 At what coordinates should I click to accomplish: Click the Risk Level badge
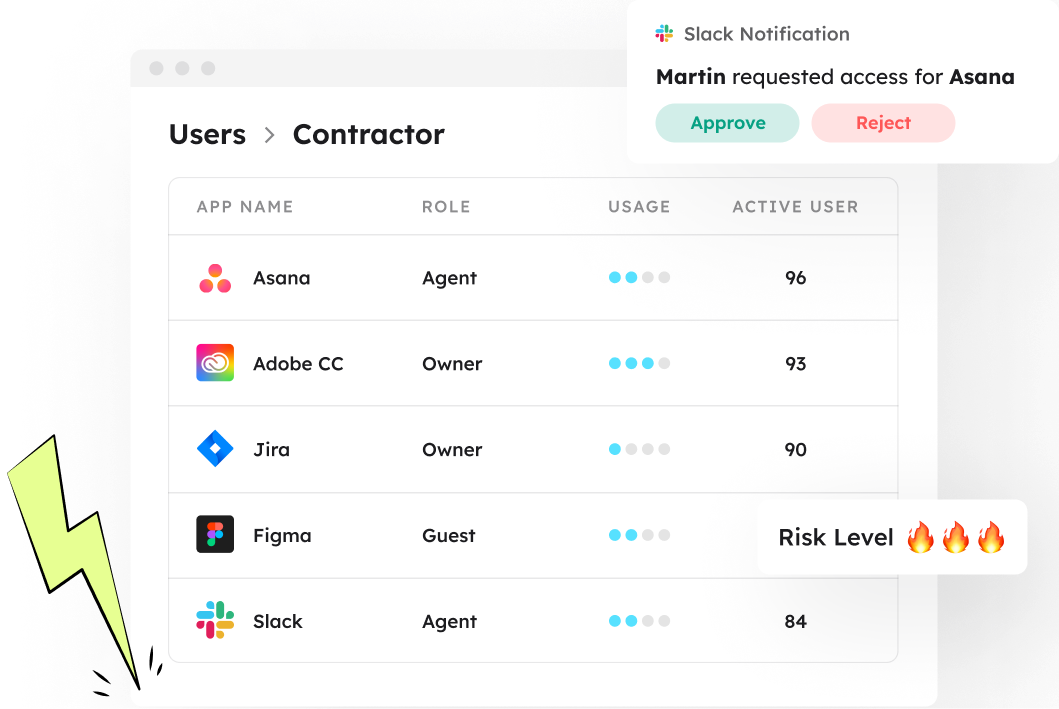click(x=892, y=537)
